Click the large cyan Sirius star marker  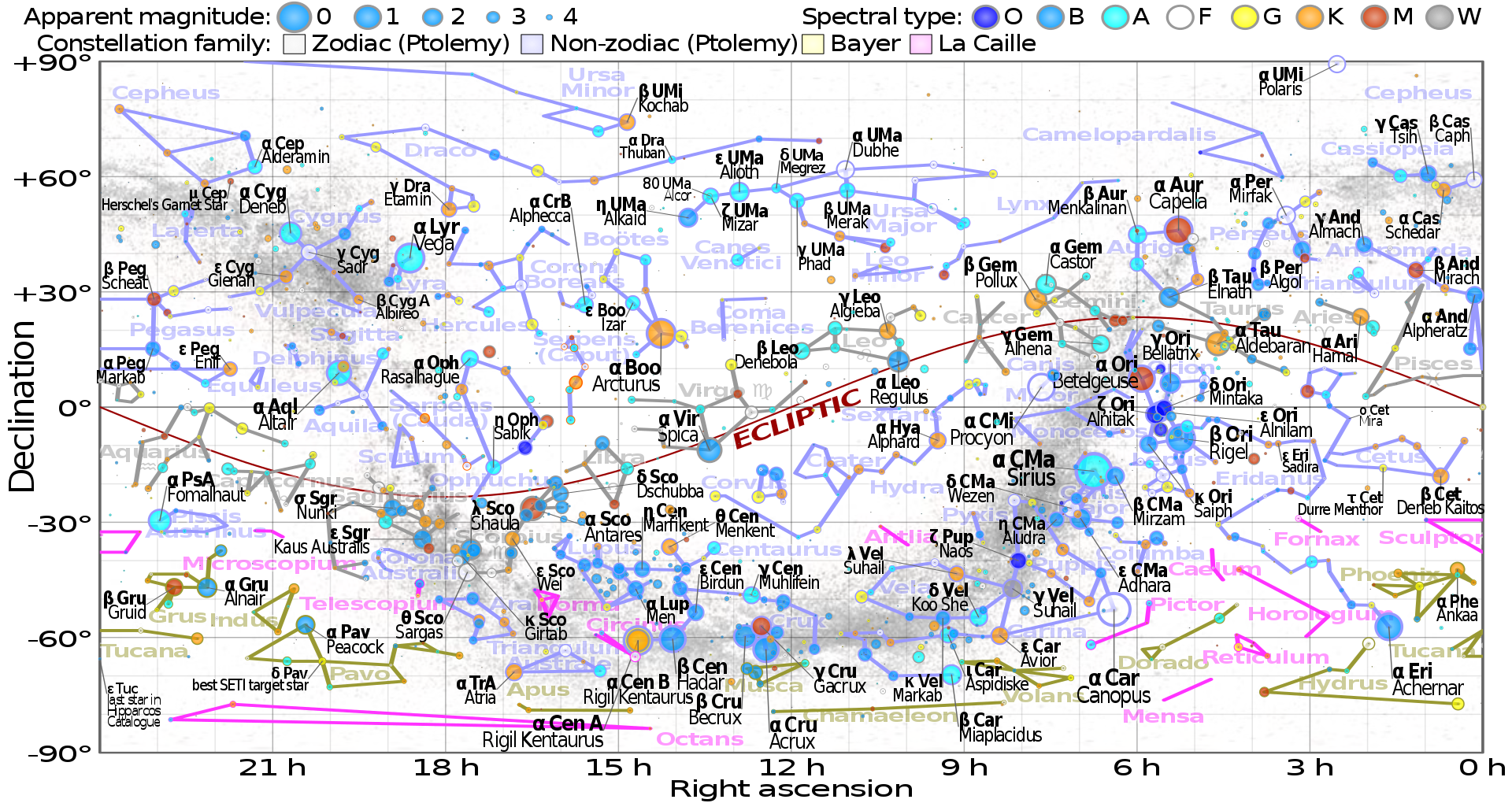click(1093, 471)
